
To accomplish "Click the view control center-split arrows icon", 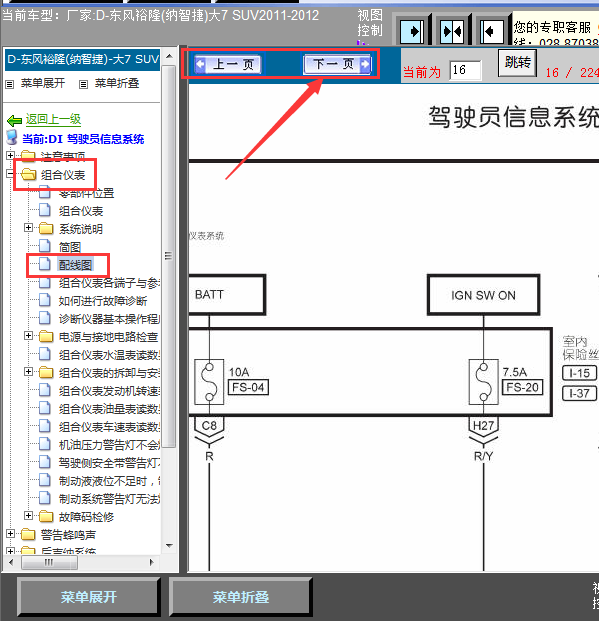I will click(452, 31).
